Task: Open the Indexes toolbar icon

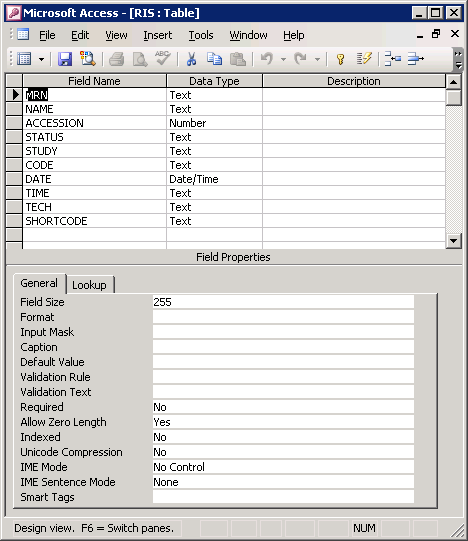Action: click(364, 59)
